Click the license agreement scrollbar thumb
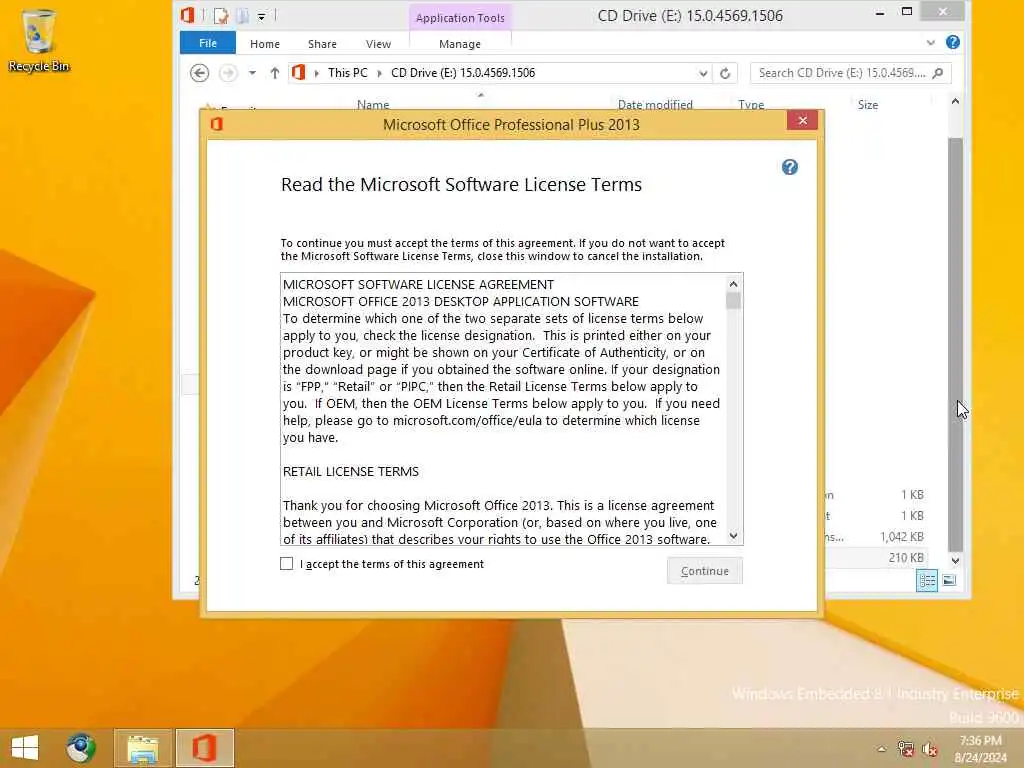Screen dimensions: 1024x768 click(733, 301)
